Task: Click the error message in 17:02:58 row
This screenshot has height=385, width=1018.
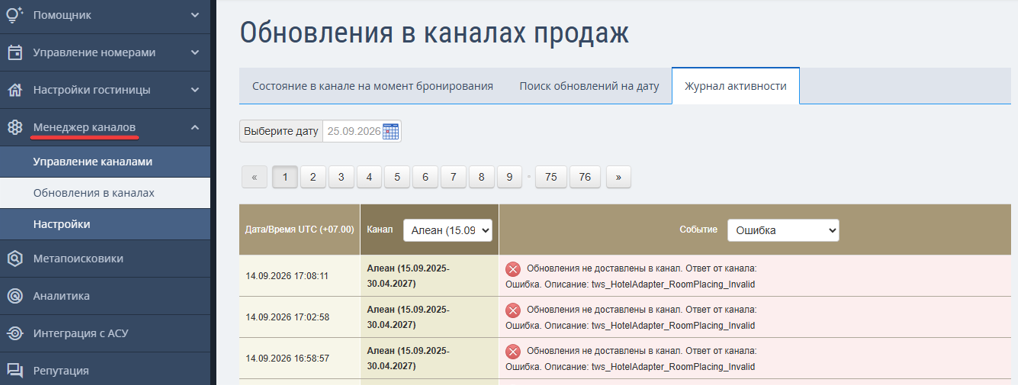Action: [x=631, y=317]
